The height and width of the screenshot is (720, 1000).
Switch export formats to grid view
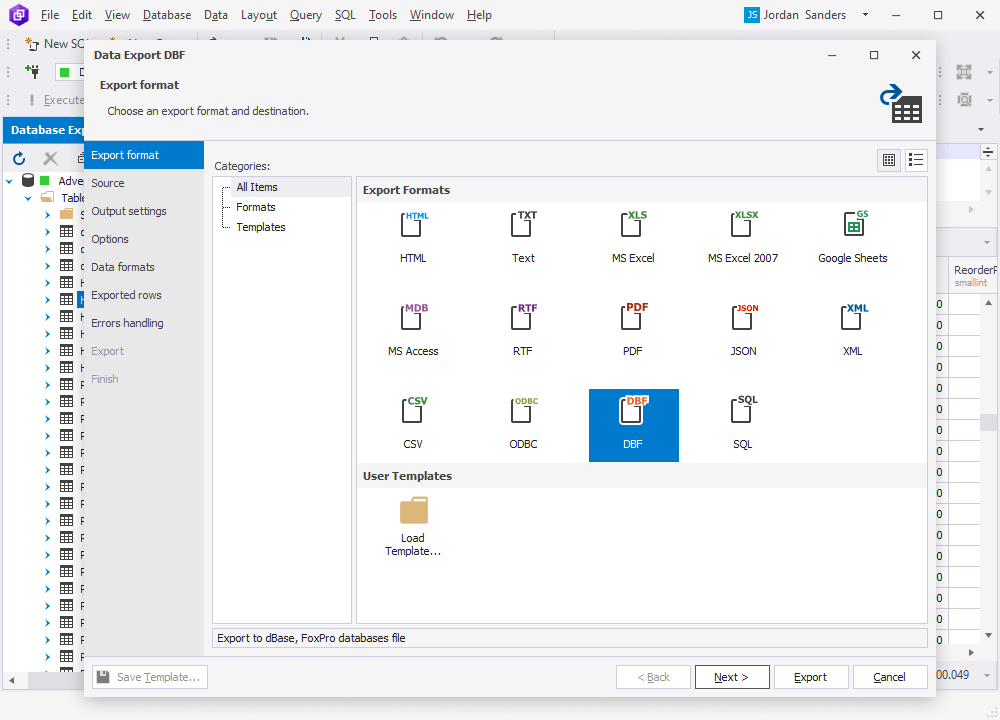[x=888, y=160]
